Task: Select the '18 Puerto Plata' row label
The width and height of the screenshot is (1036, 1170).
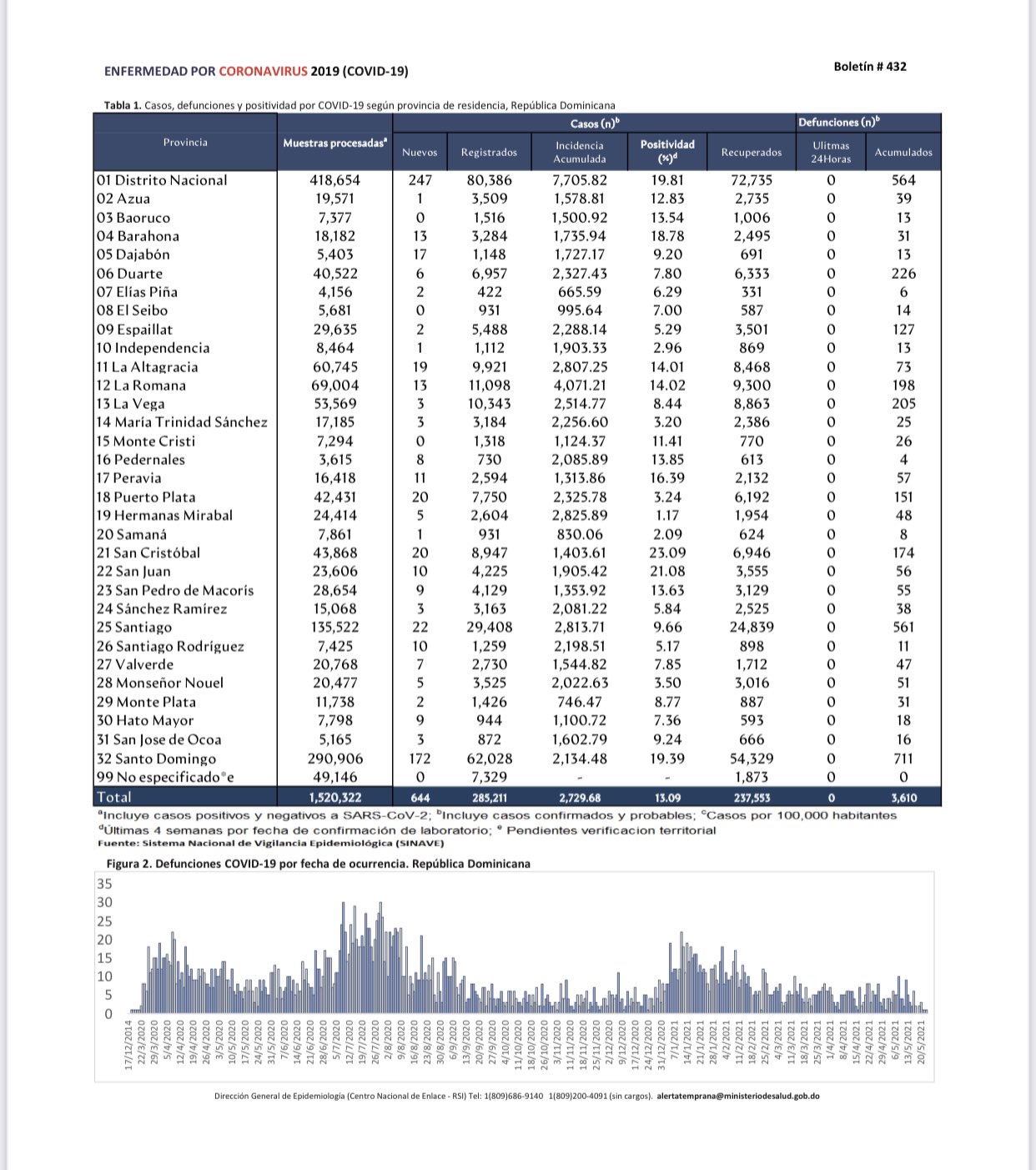Action: (x=146, y=497)
